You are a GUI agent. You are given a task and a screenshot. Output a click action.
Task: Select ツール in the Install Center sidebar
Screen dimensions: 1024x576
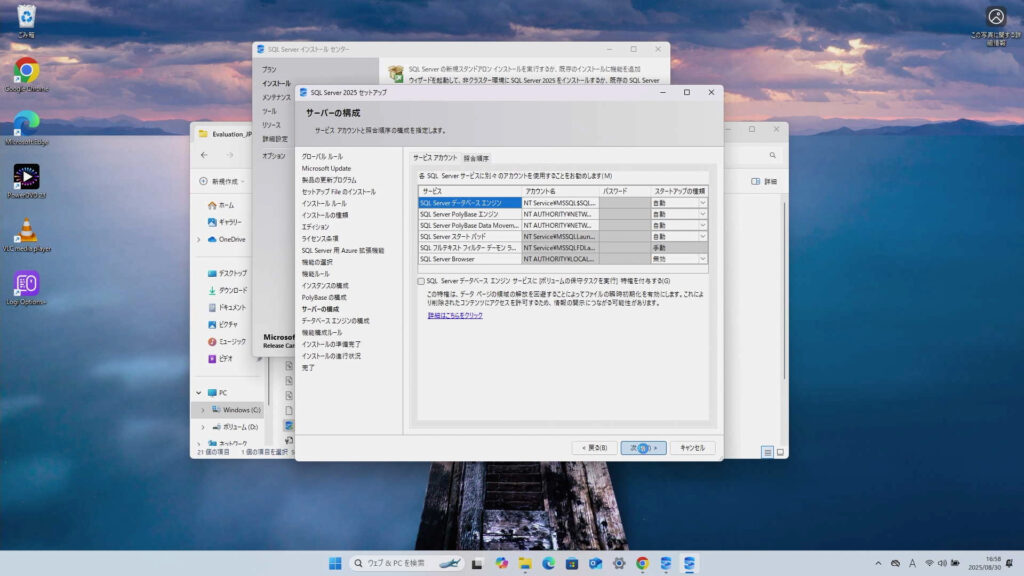click(269, 111)
